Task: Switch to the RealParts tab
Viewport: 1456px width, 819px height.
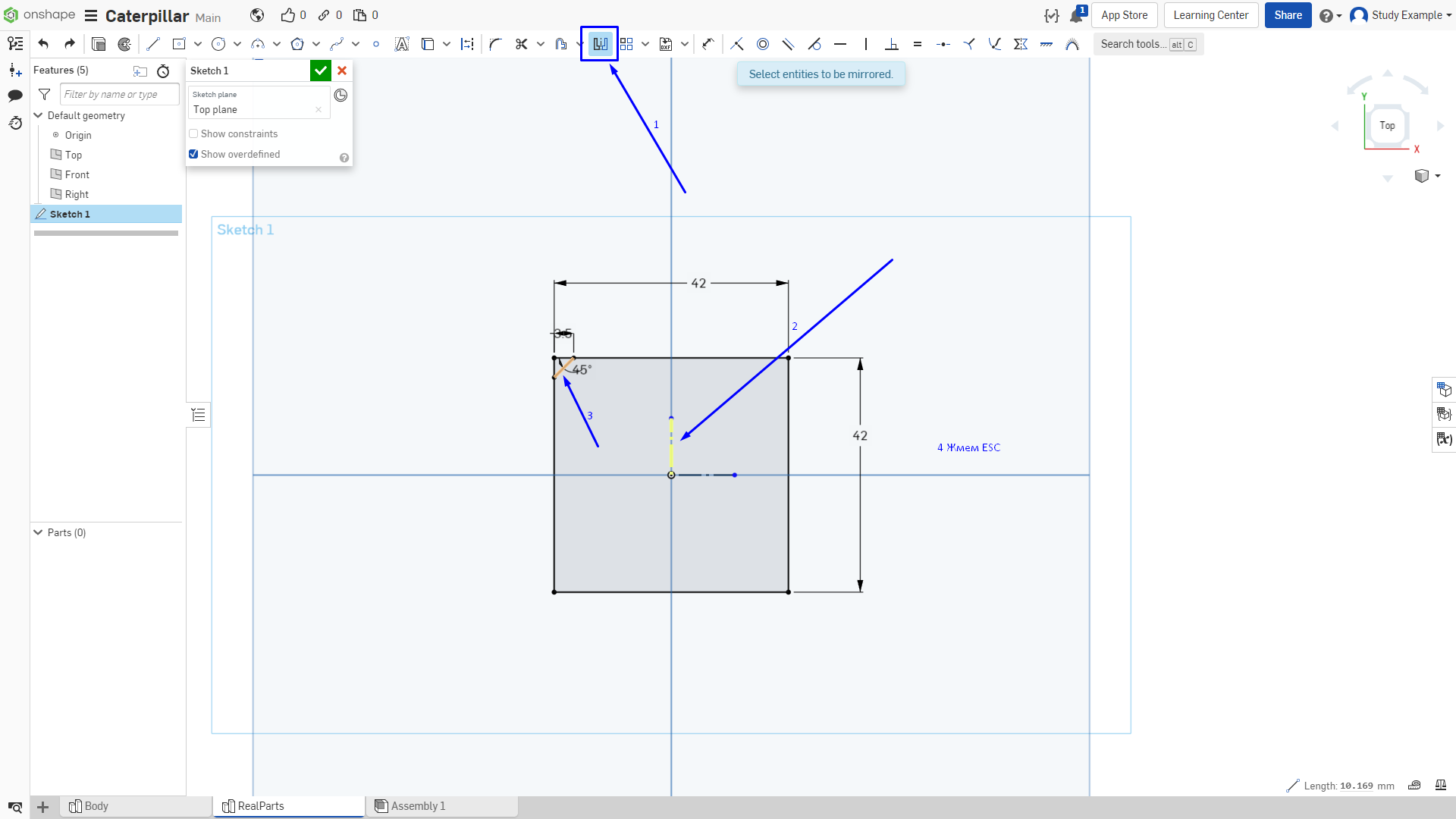Action: (290, 806)
